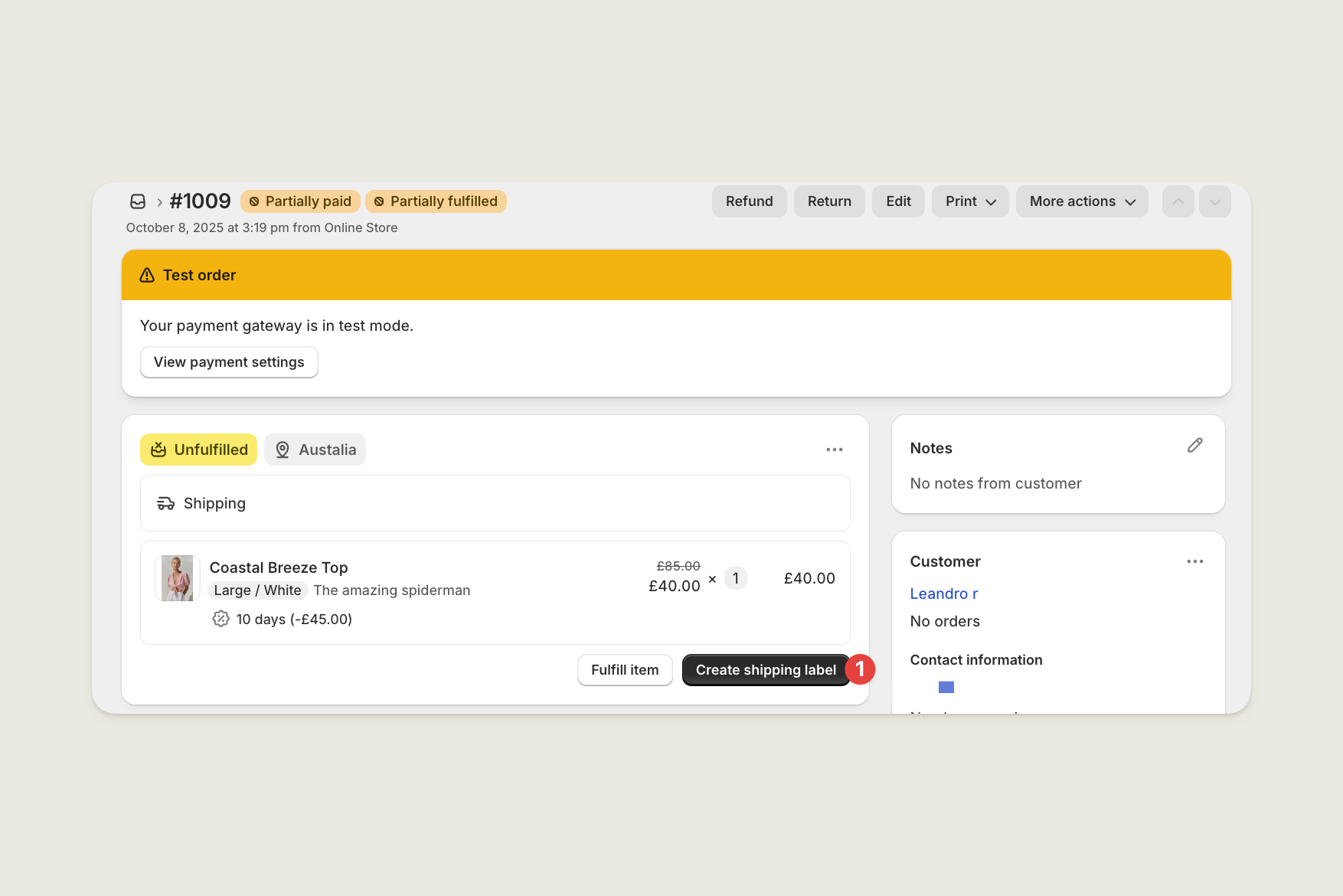Open the Customer card's three-dot actions menu
Screen dimensions: 1343x896
click(1194, 561)
